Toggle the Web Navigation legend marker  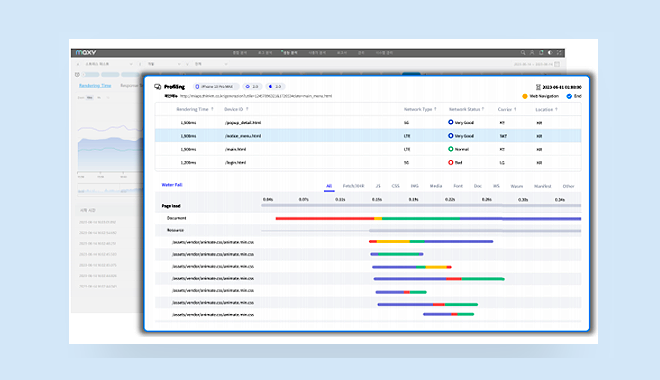524,96
